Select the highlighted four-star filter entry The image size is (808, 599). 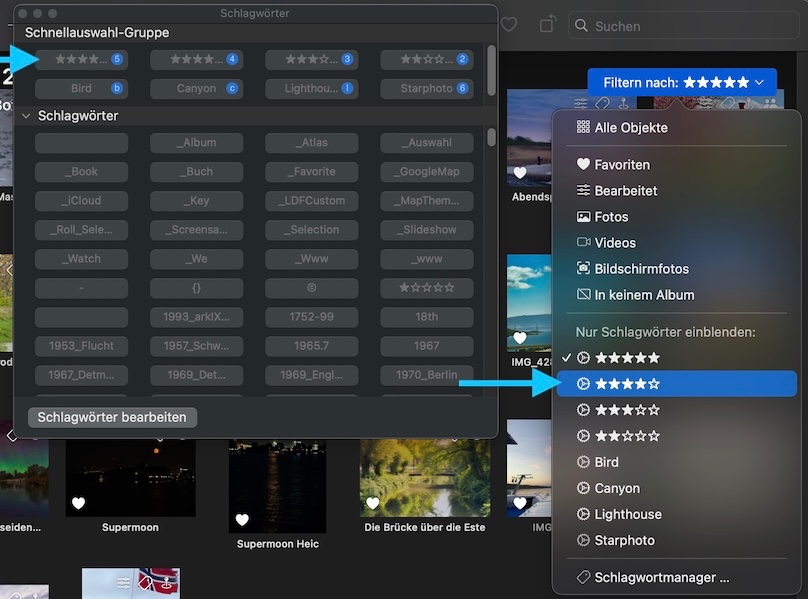click(627, 384)
